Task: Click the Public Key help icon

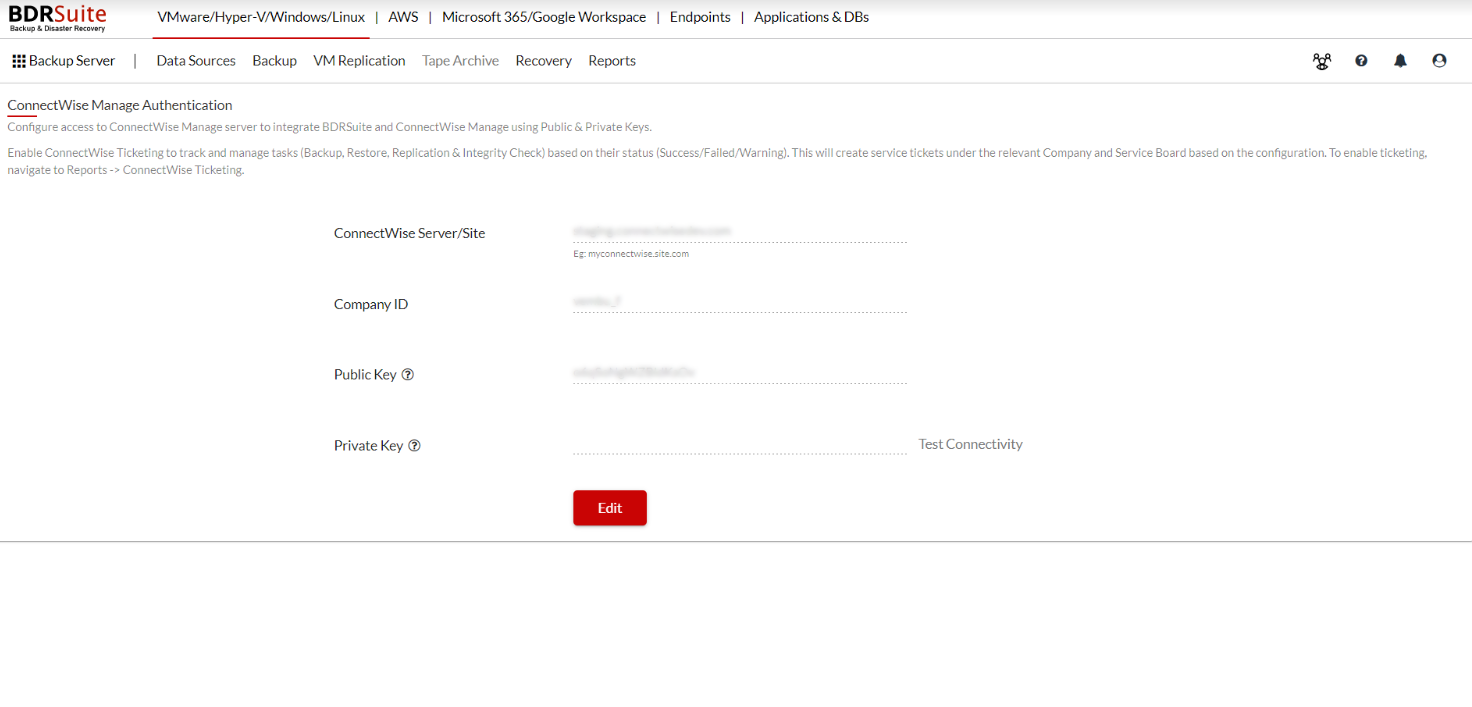Action: 408,375
